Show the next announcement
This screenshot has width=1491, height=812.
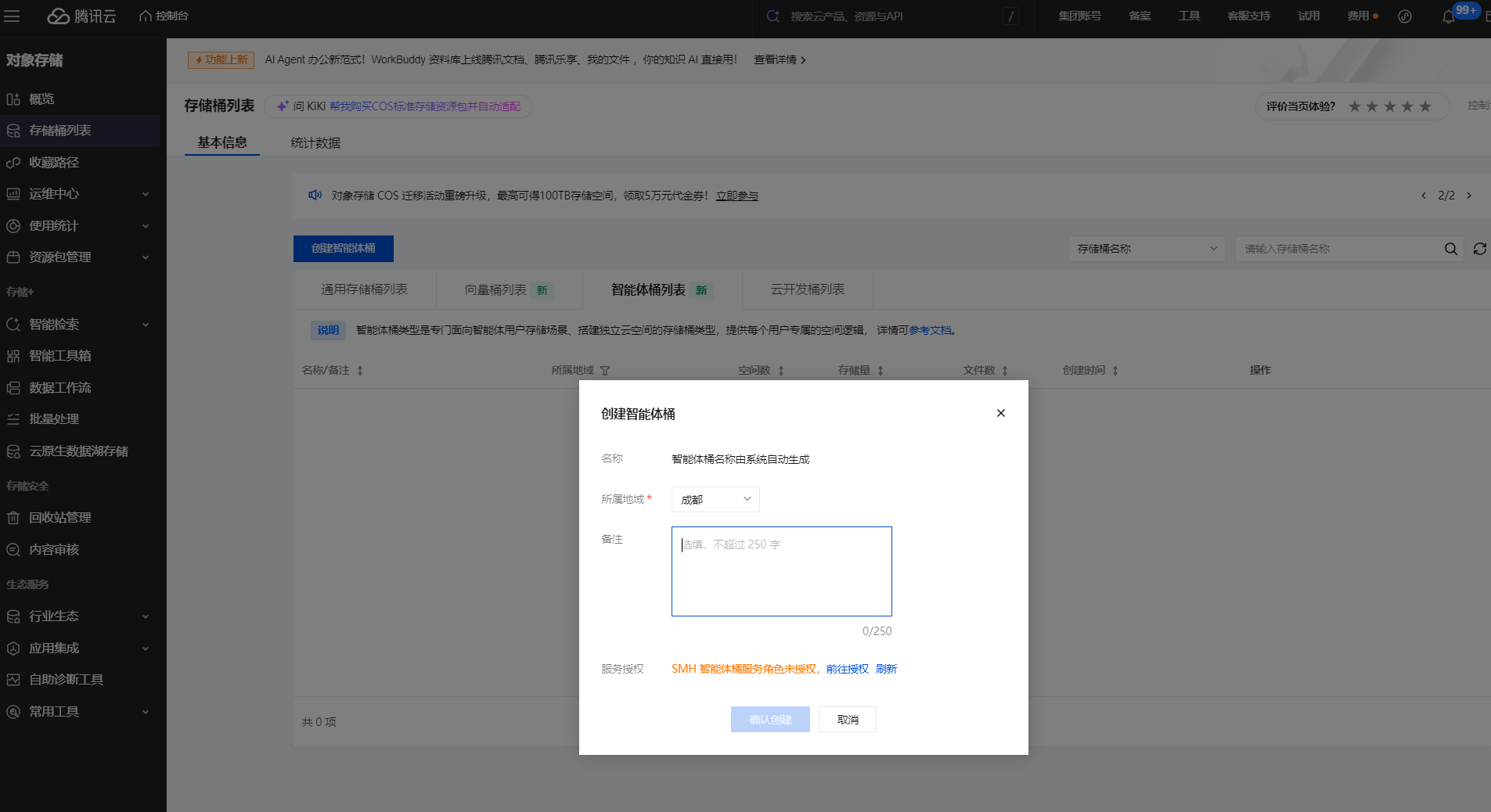tap(1469, 196)
